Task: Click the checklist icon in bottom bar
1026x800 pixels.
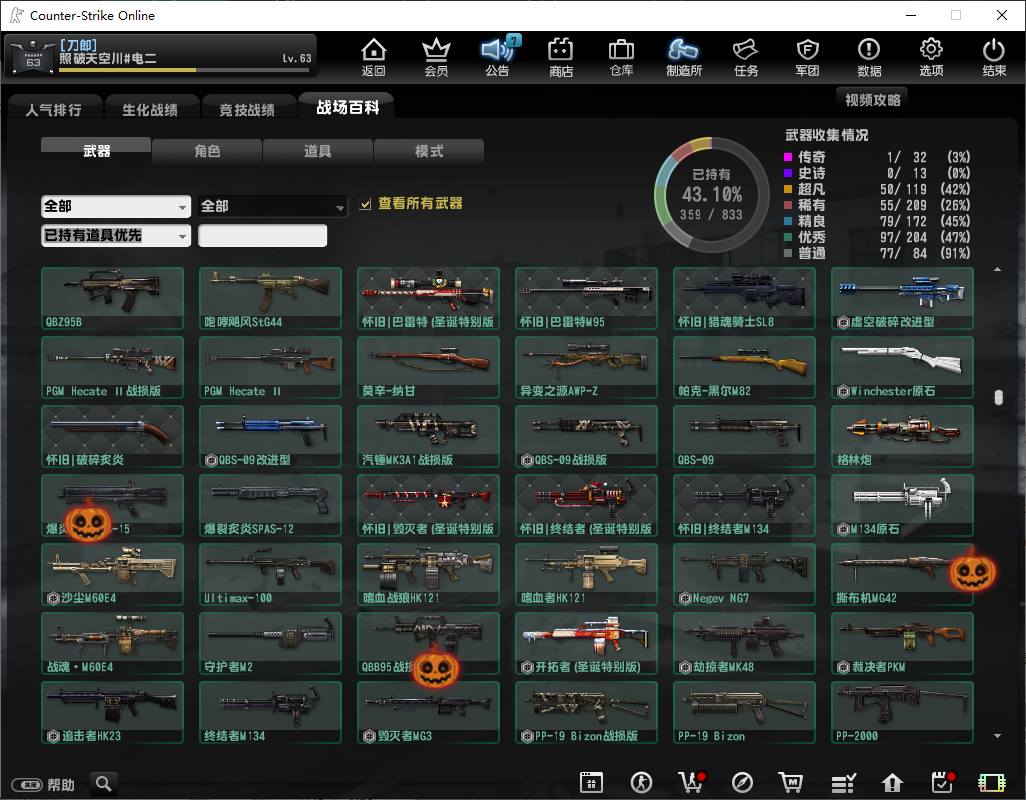Action: [x=843, y=782]
